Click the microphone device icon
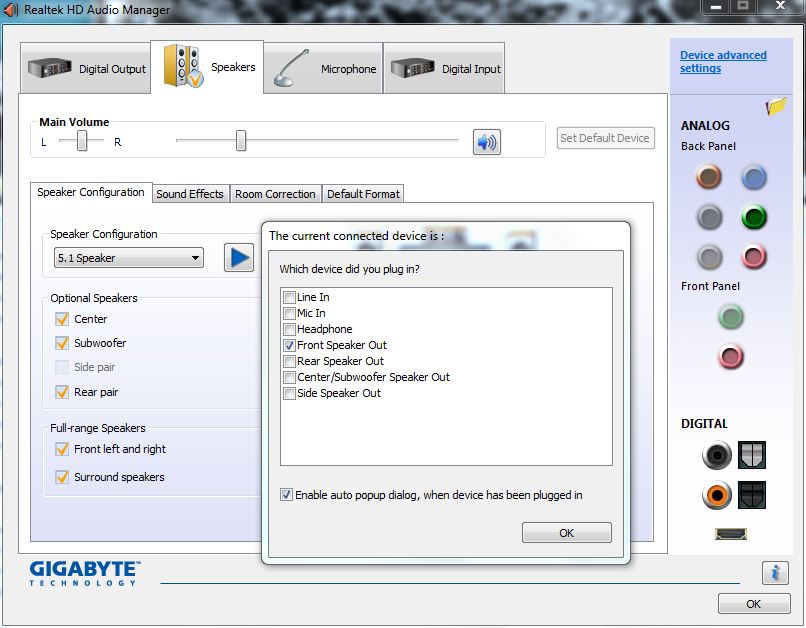The image size is (806, 628). pos(291,68)
